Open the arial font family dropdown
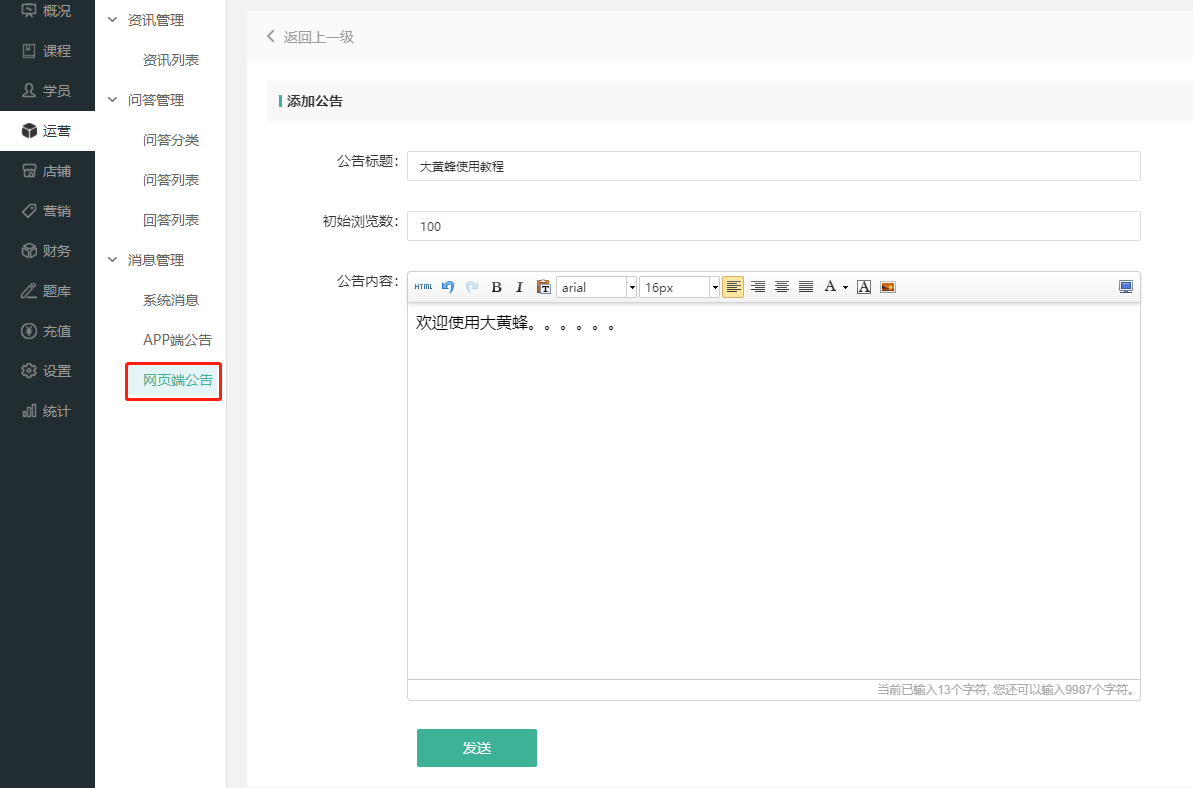 coord(596,287)
